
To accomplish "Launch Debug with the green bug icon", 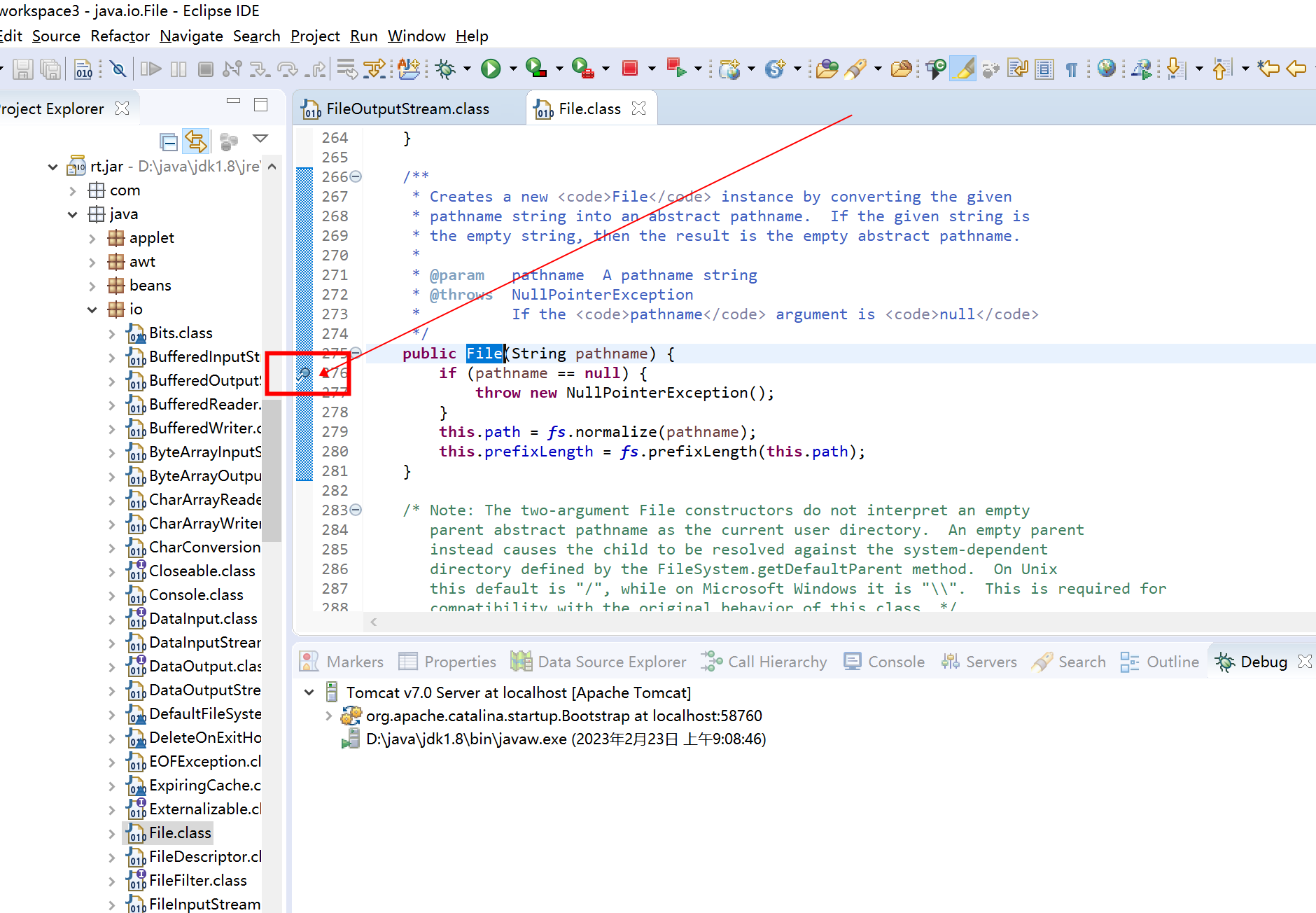I will pyautogui.click(x=445, y=69).
